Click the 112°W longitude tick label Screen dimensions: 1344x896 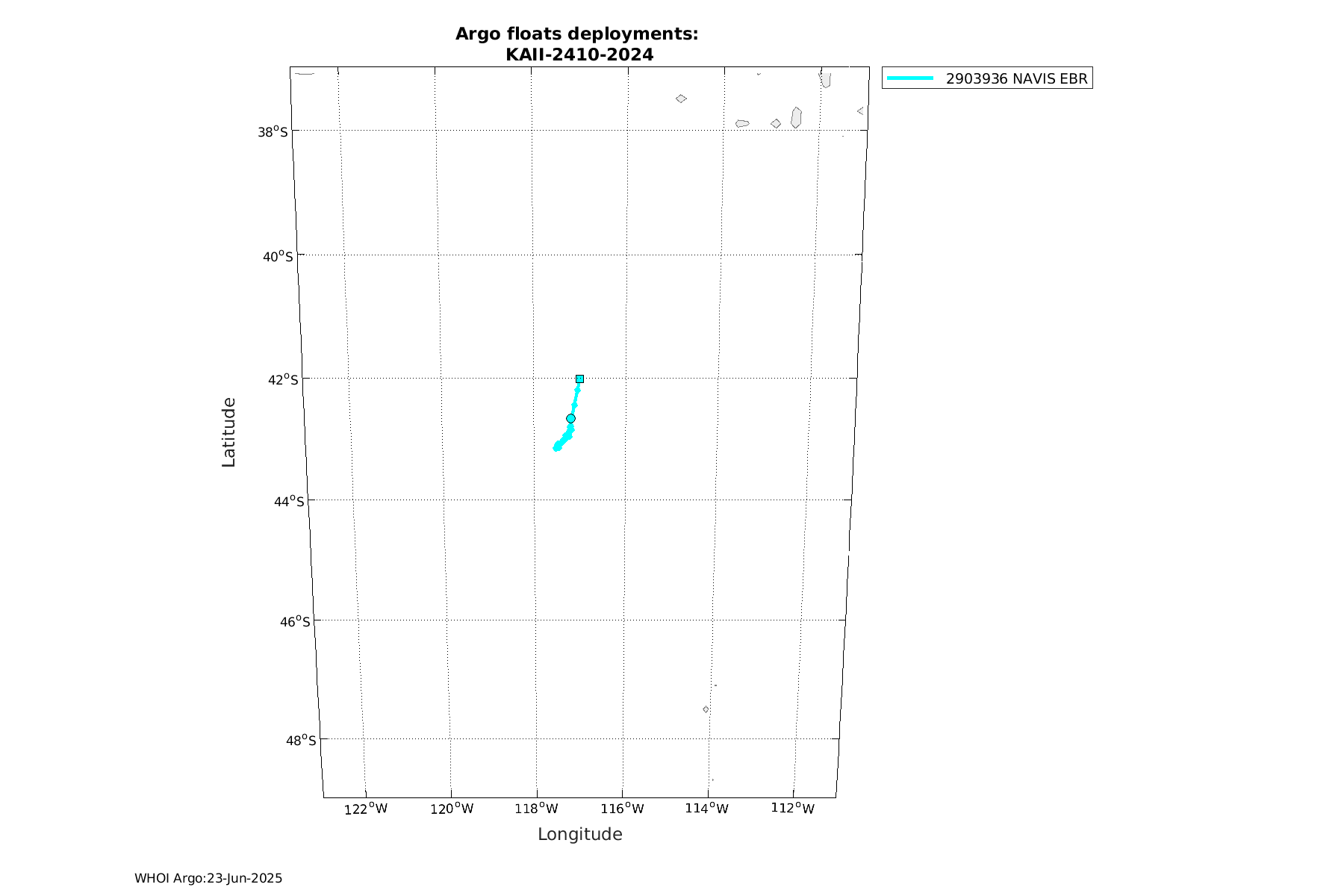[x=792, y=809]
